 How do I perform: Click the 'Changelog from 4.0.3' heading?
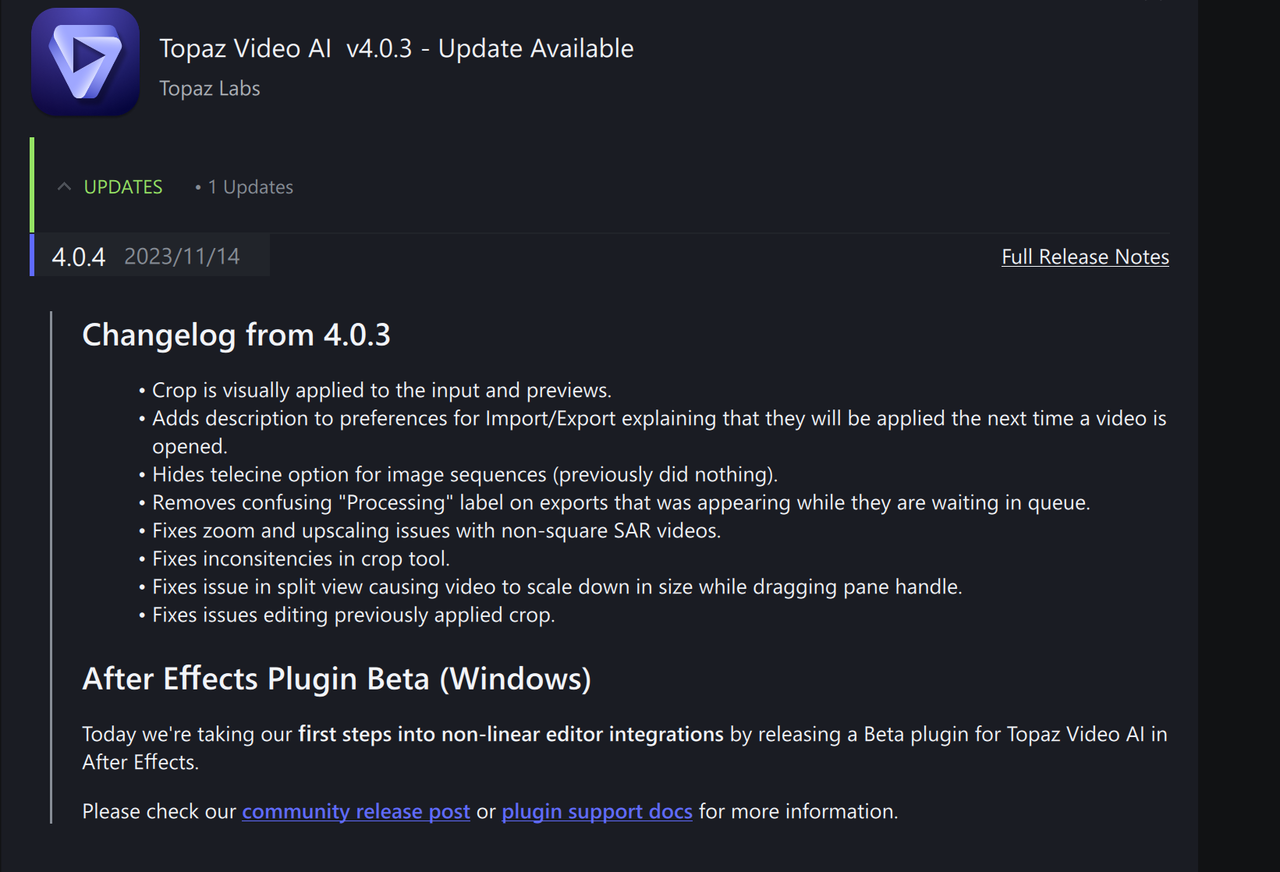(x=236, y=335)
